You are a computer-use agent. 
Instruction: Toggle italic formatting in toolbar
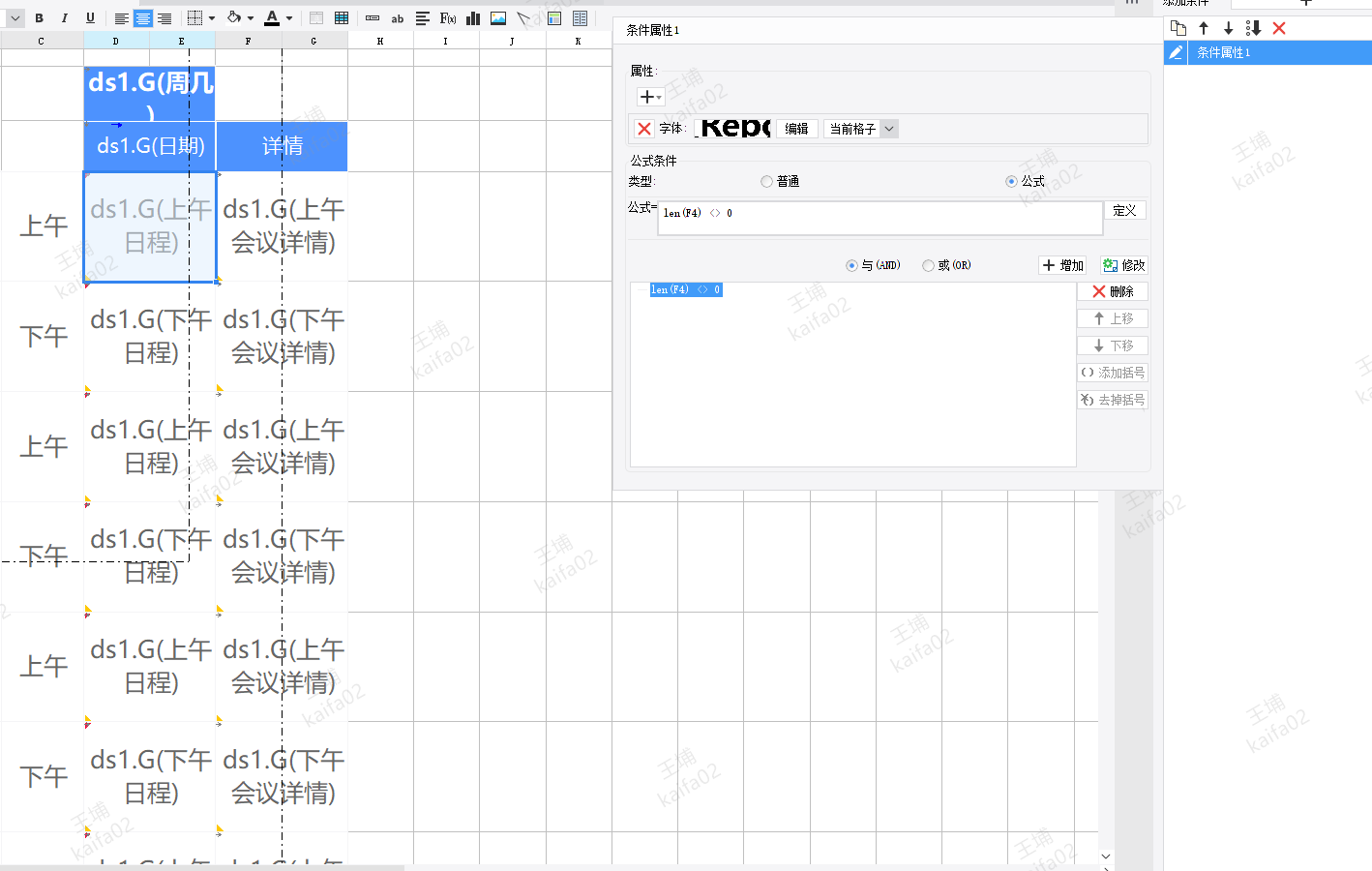pyautogui.click(x=64, y=17)
